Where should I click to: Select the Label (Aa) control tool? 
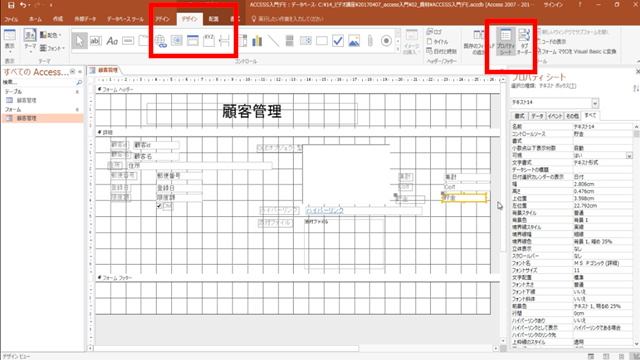tap(112, 41)
